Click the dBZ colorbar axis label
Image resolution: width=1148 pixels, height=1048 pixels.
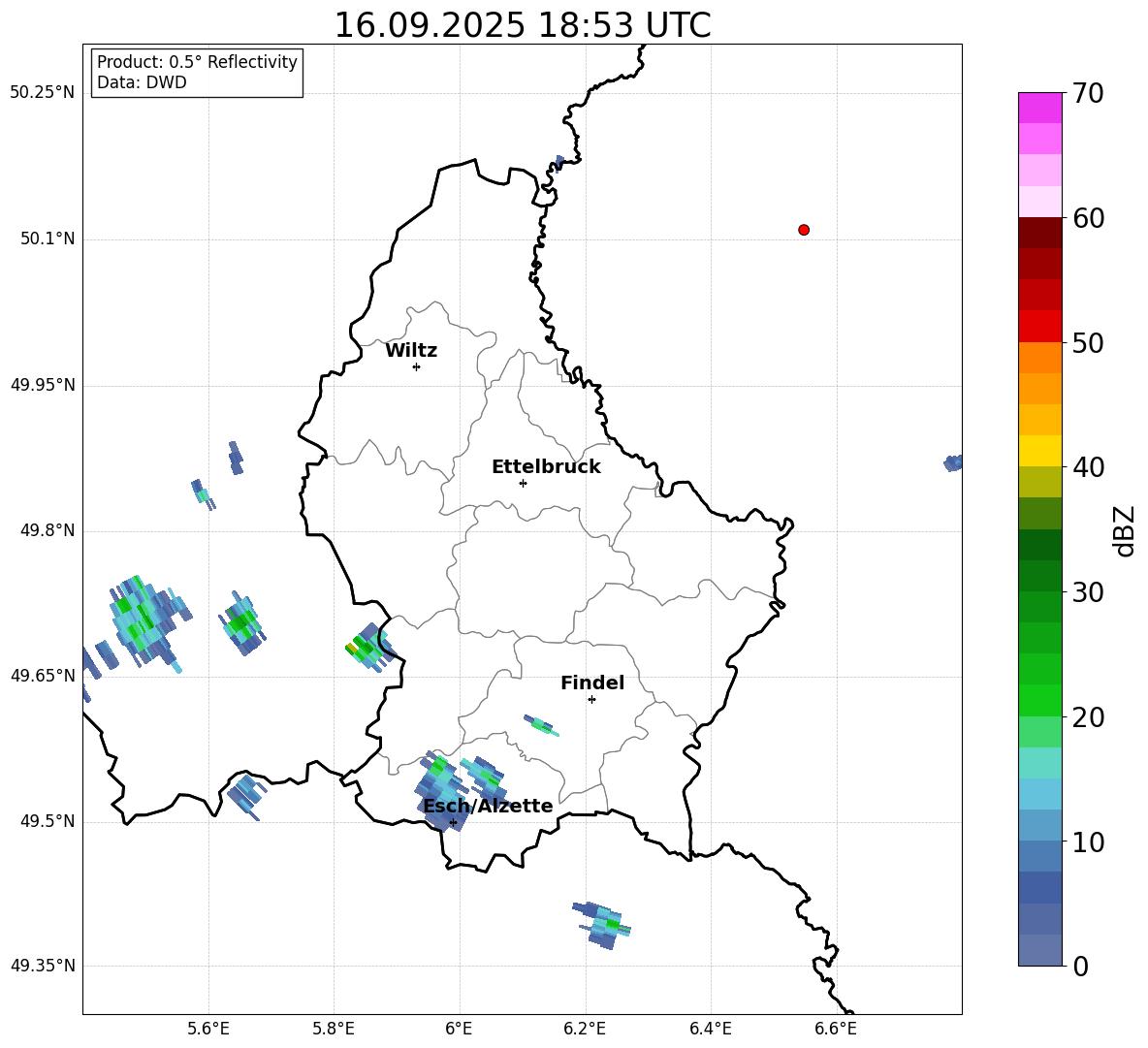(x=1124, y=530)
